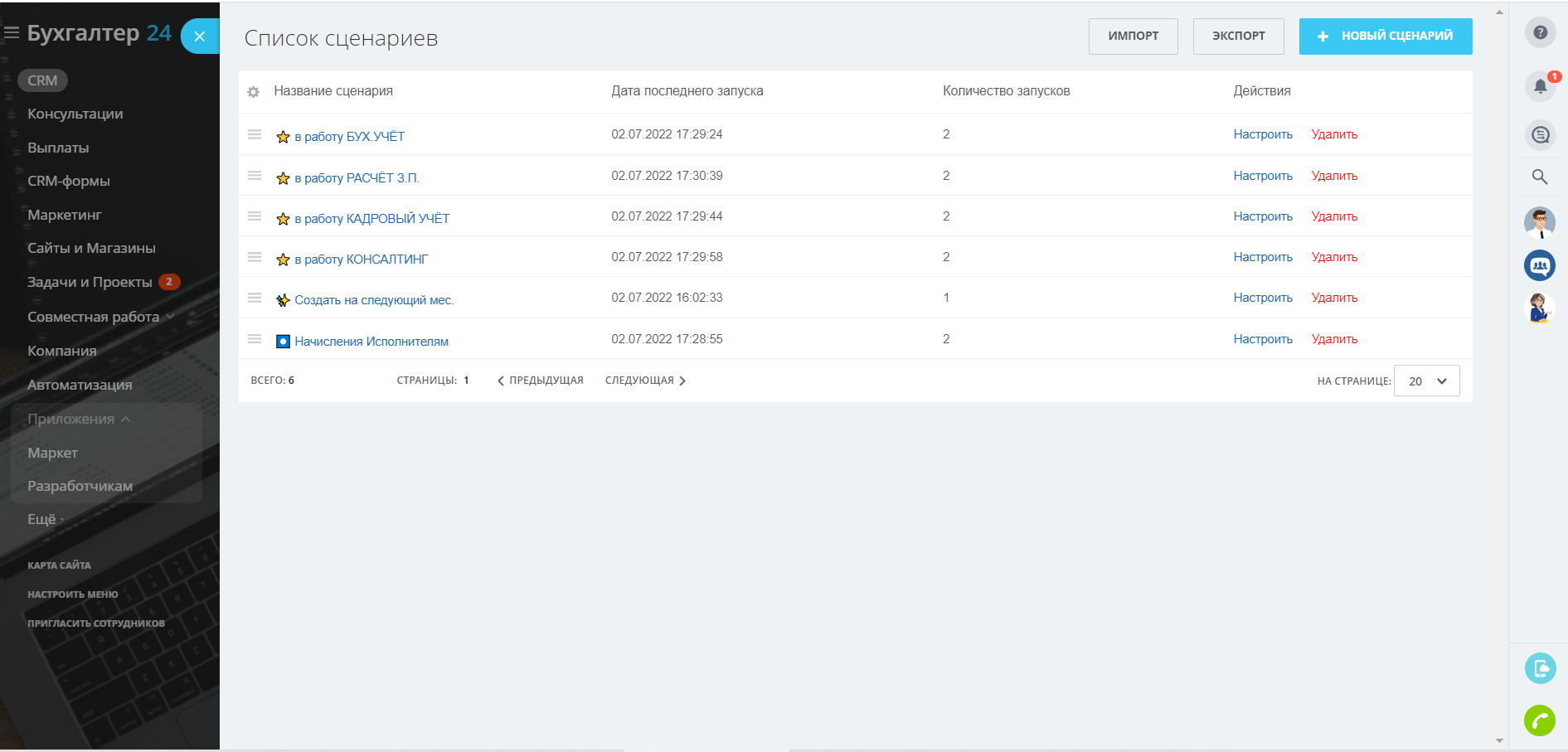This screenshot has height=752, width=1568.
Task: Go to the 'Автоматизация' menu item
Action: pyautogui.click(x=80, y=385)
